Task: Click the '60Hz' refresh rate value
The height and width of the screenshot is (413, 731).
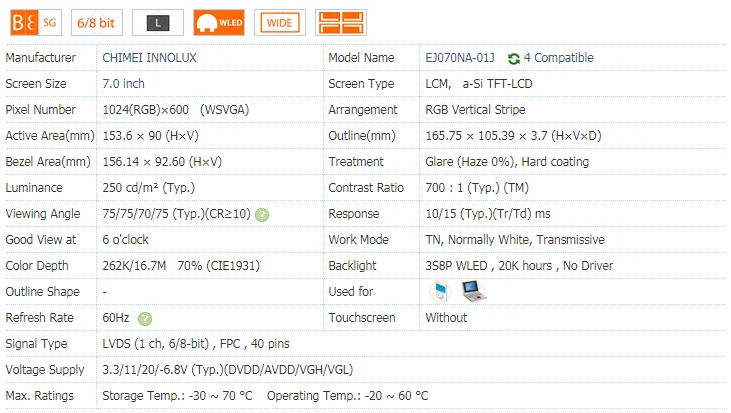Action: tap(116, 318)
